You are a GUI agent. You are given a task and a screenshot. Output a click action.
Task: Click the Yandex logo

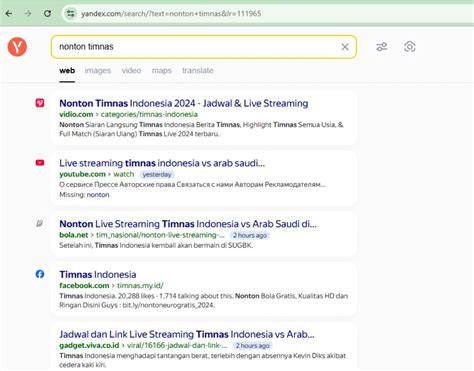click(17, 47)
